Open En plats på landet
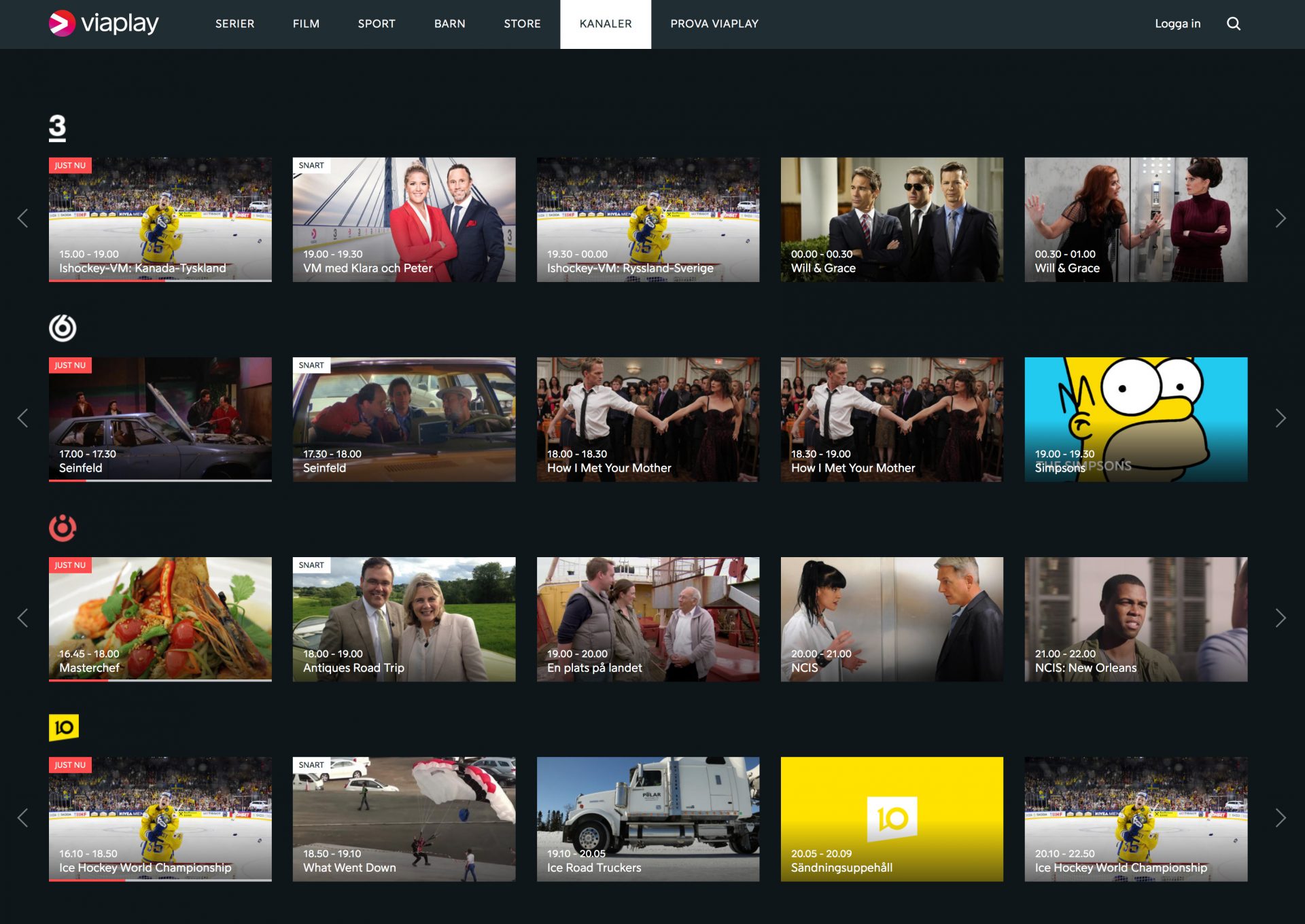This screenshot has width=1305, height=924. click(648, 619)
